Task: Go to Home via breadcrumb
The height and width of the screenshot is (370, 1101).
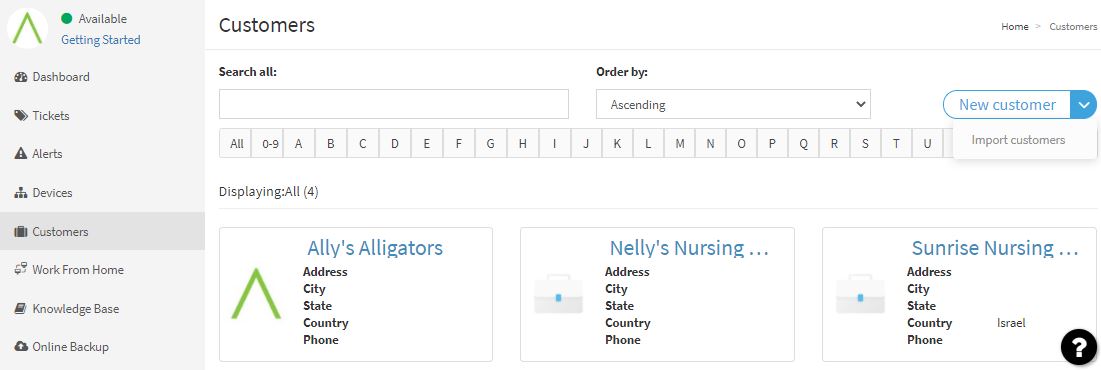Action: [1015, 27]
